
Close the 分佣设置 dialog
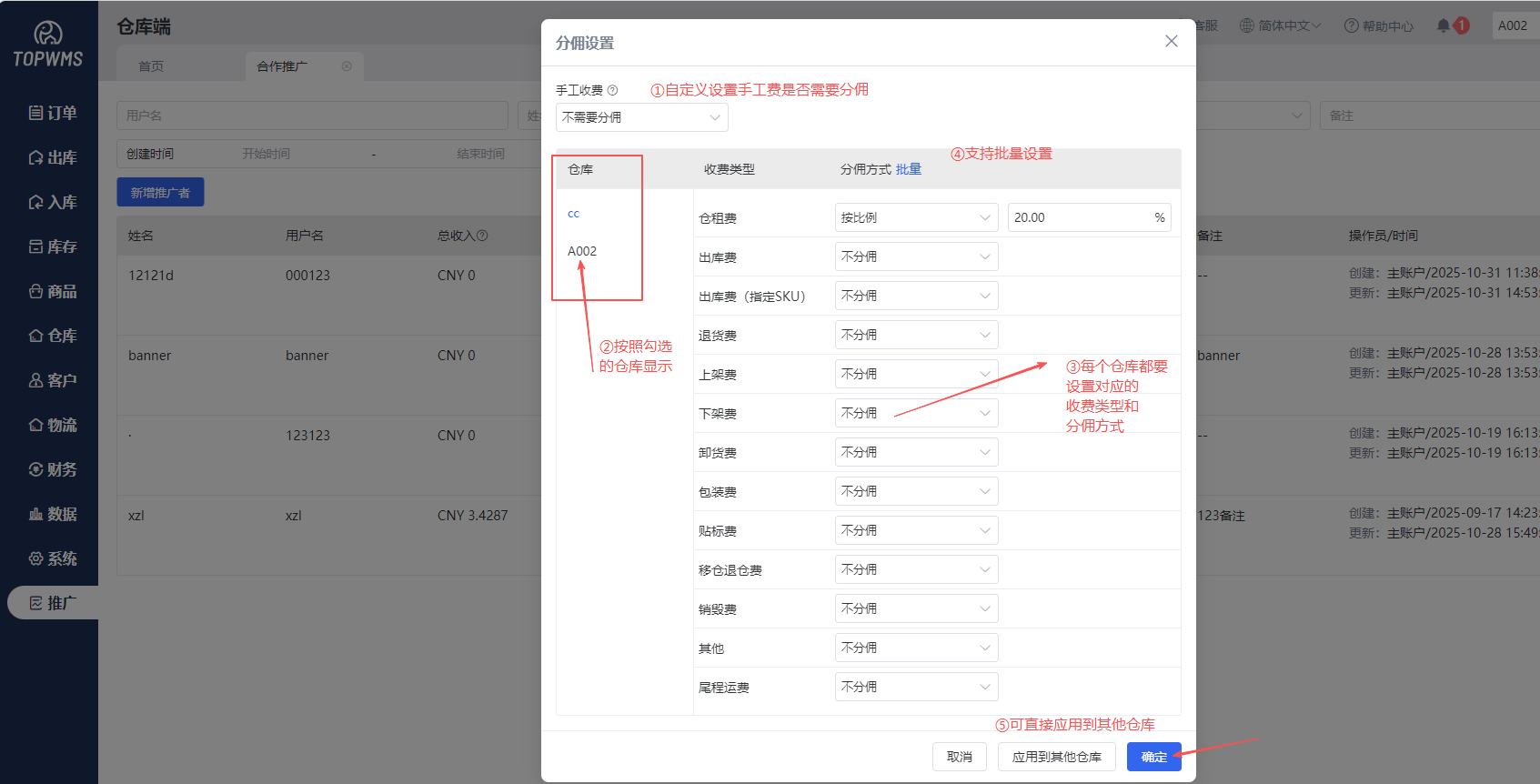point(1171,42)
